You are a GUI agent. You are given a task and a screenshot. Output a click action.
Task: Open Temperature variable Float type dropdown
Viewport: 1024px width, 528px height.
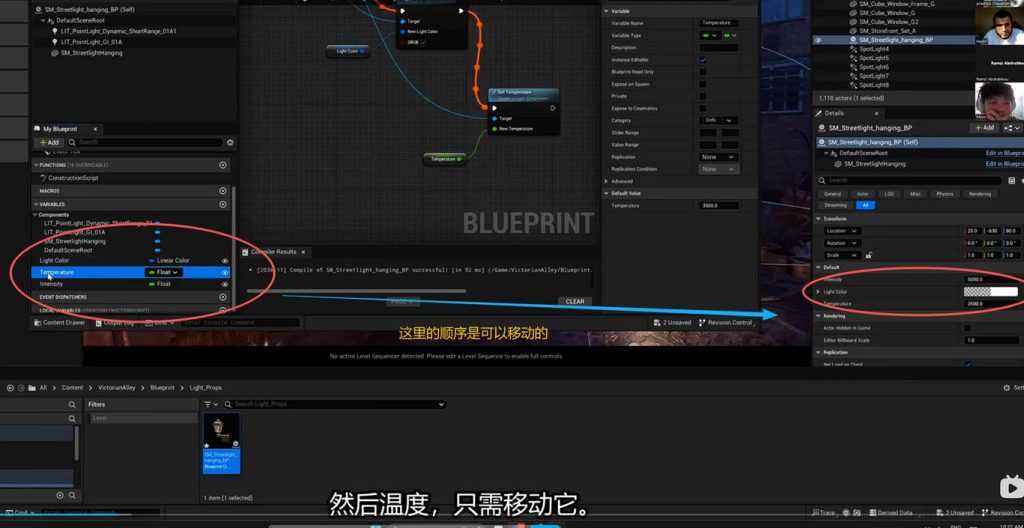click(165, 272)
